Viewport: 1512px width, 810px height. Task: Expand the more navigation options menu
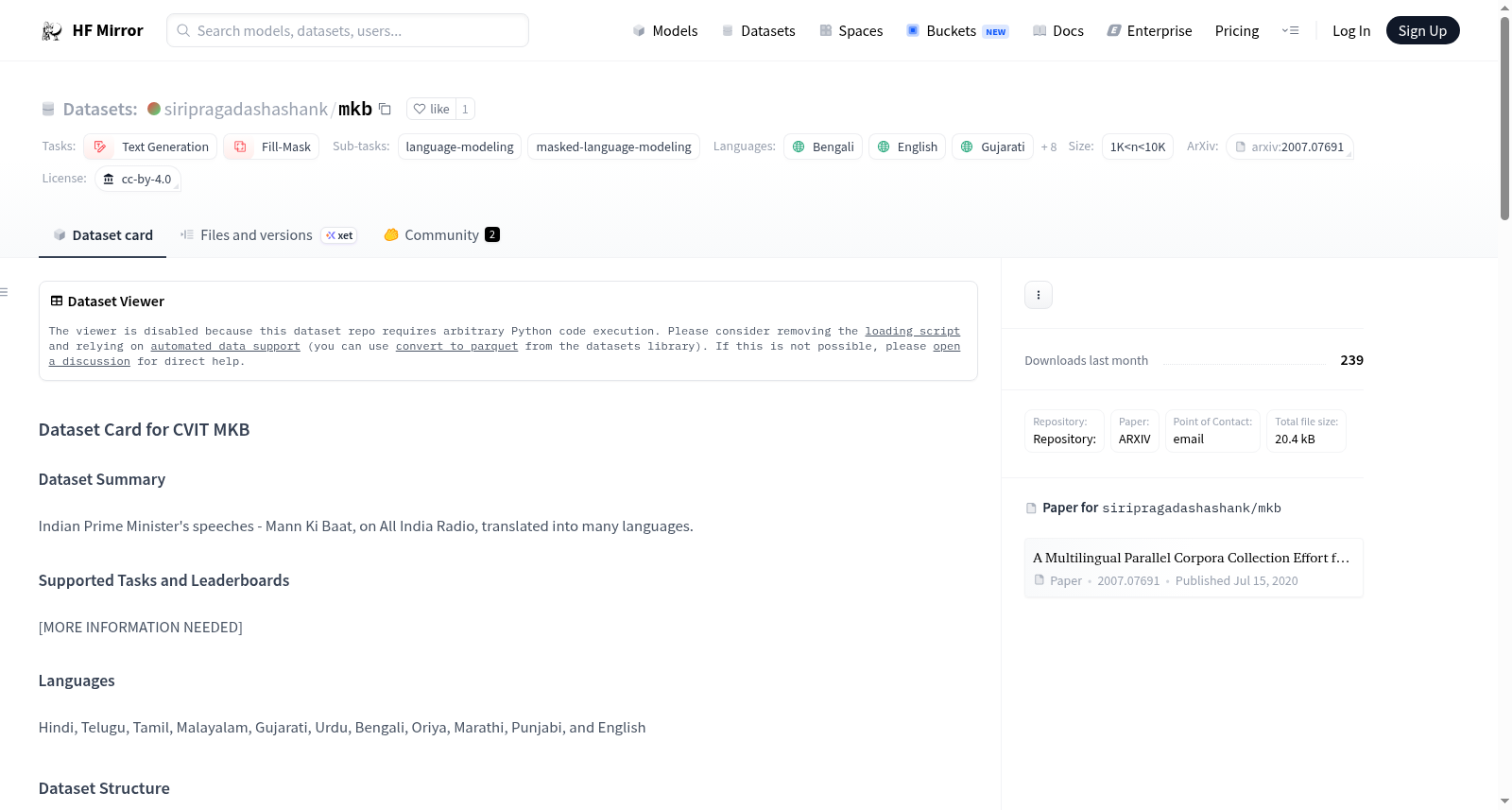tap(1290, 30)
